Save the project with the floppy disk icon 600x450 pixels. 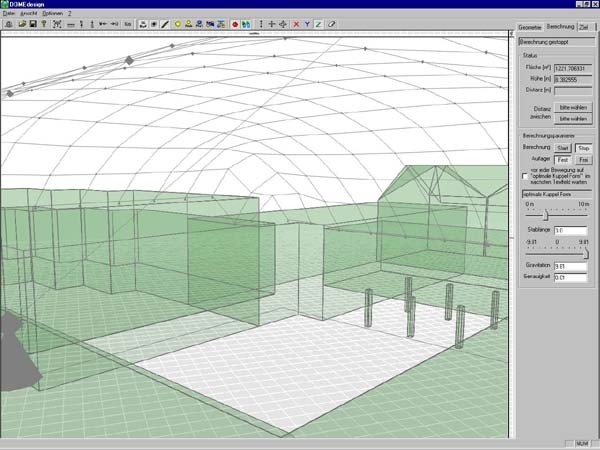pos(33,24)
